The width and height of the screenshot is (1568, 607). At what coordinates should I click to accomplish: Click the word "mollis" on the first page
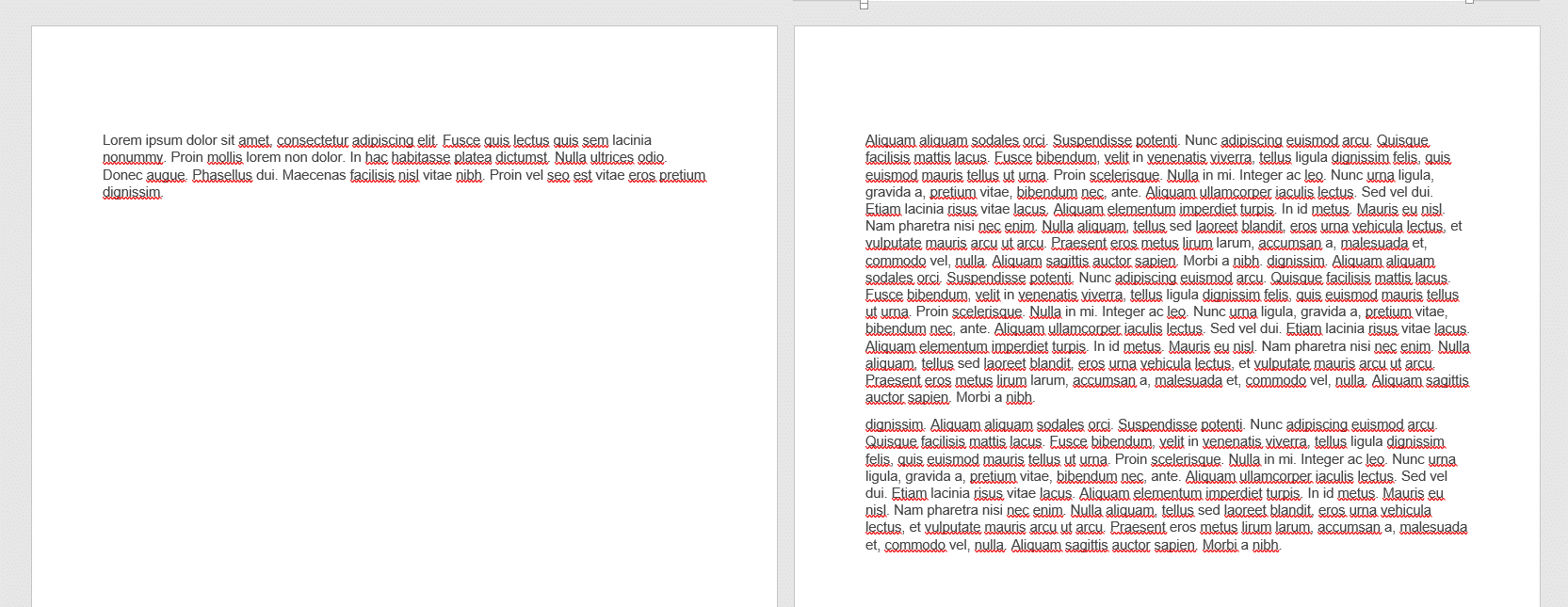tap(224, 157)
